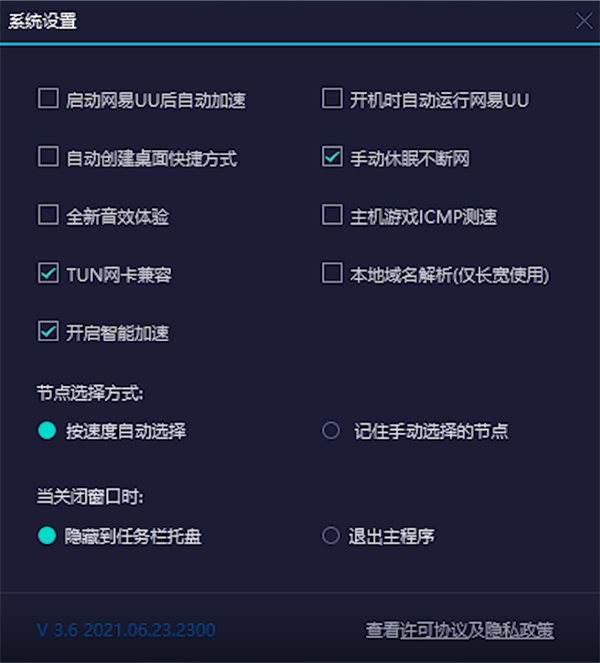Close the 系统设置 dialog with X icon

(584, 21)
